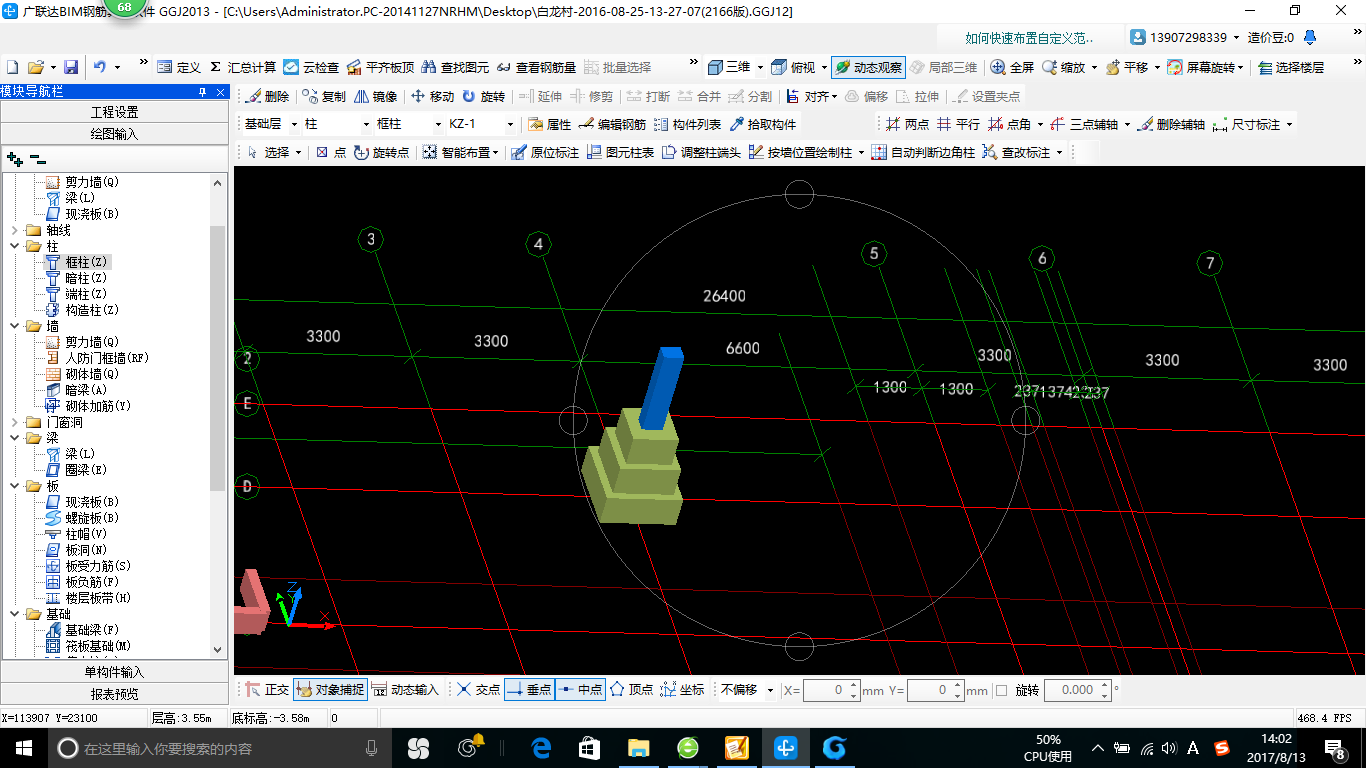The width and height of the screenshot is (1366, 768).
Task: Open 属性 properties panel
Action: pyautogui.click(x=549, y=125)
